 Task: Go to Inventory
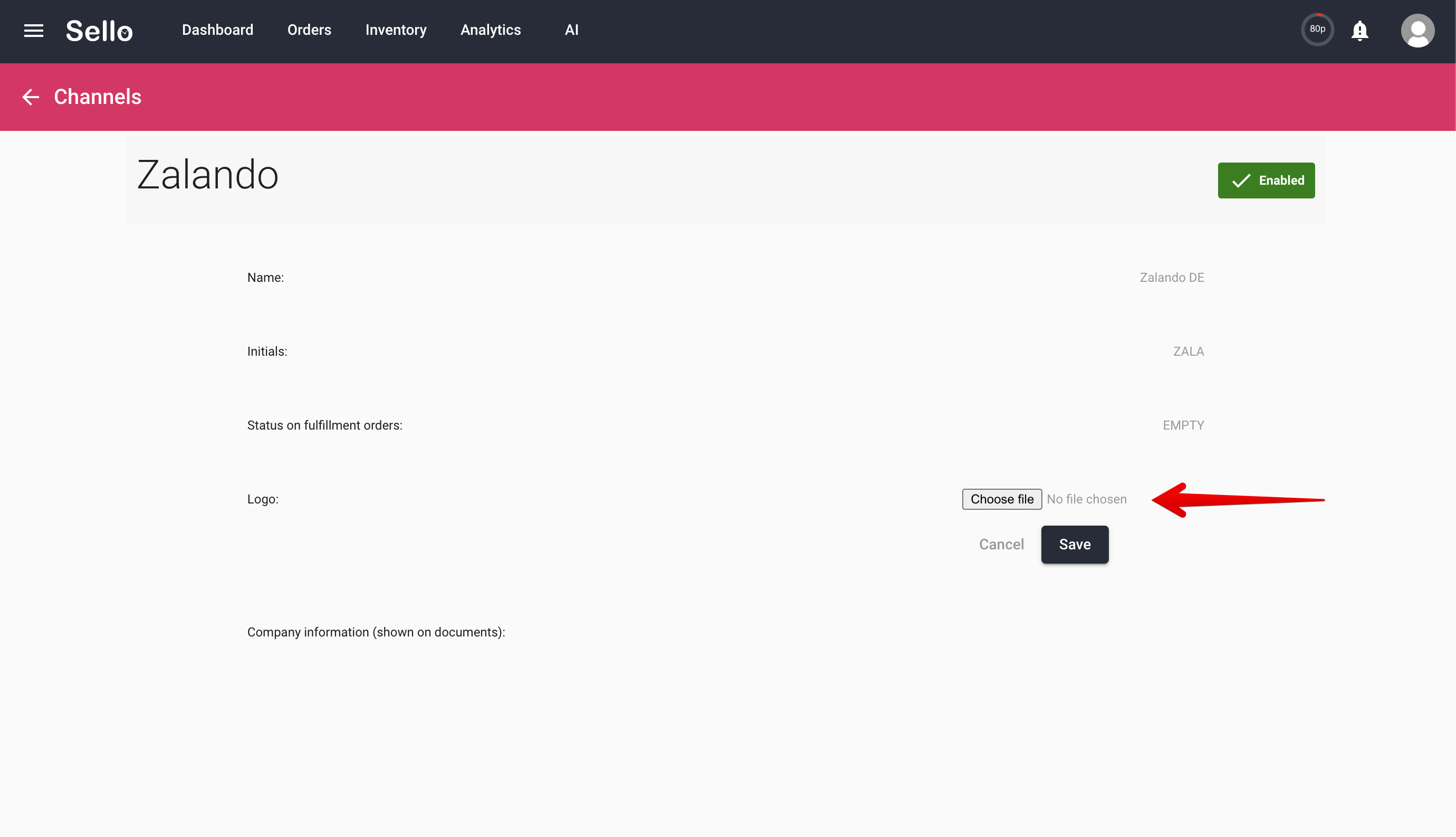(x=396, y=30)
